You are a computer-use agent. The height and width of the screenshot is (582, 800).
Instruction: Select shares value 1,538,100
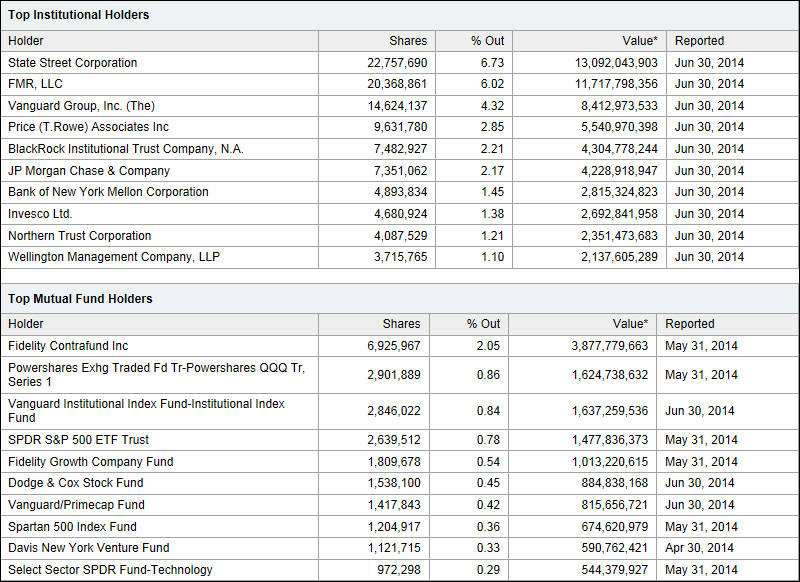click(394, 483)
